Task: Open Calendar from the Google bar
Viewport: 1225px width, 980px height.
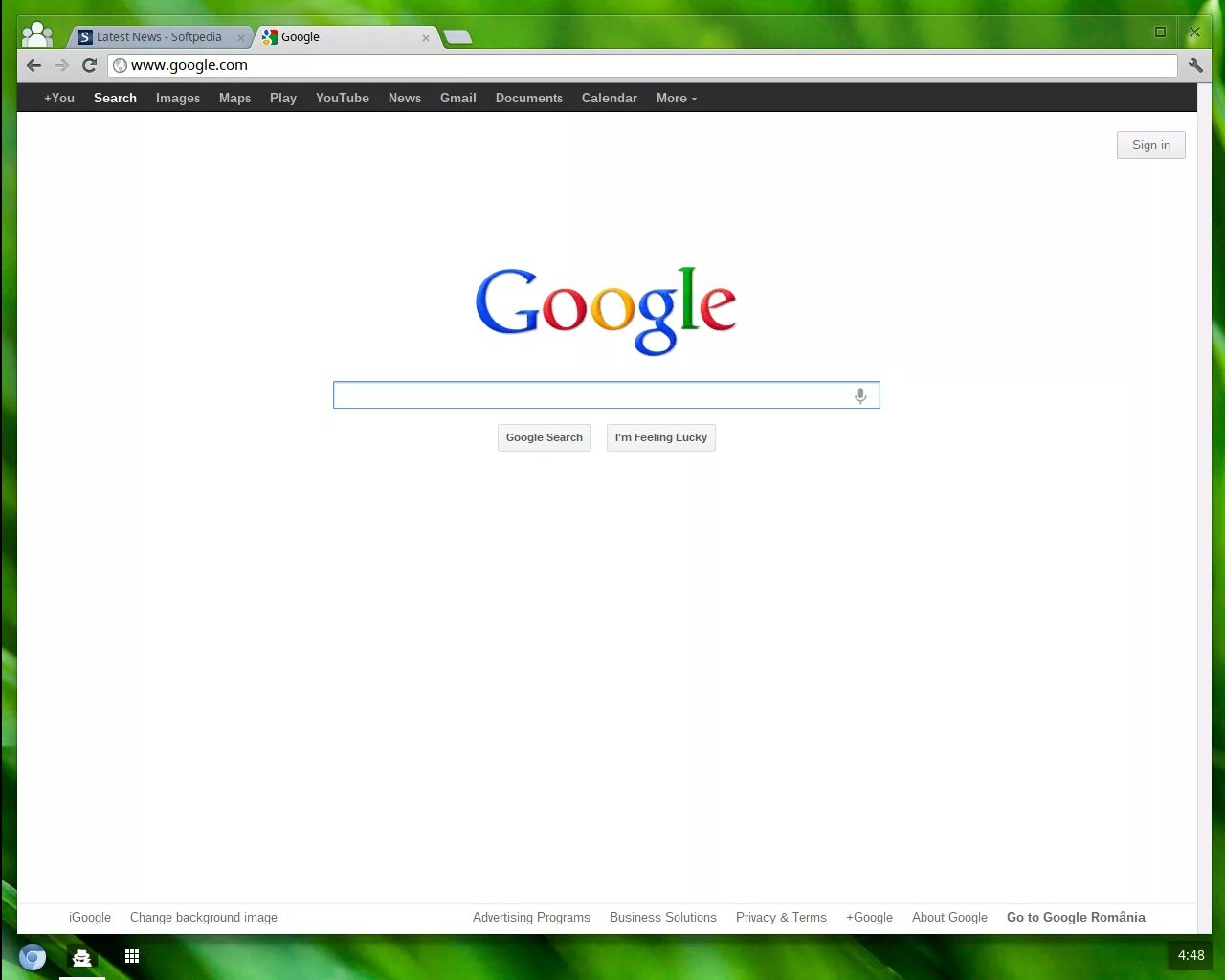Action: pyautogui.click(x=610, y=98)
